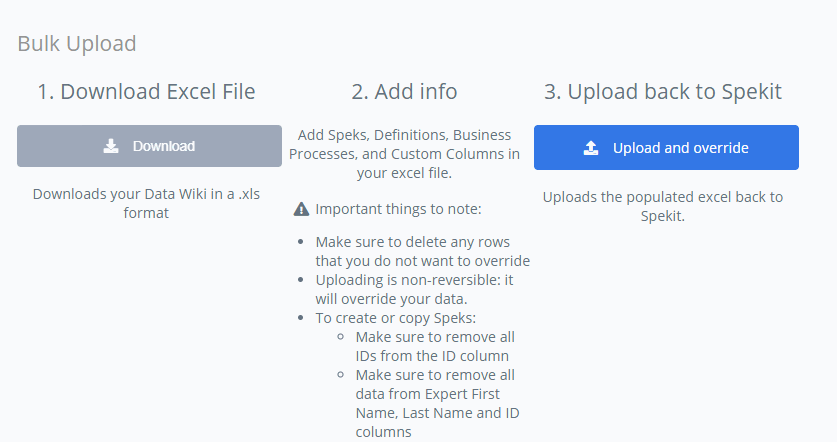The image size is (837, 442).
Task: Click the 'To create or copy Speks' bullet
Action: coord(396,318)
